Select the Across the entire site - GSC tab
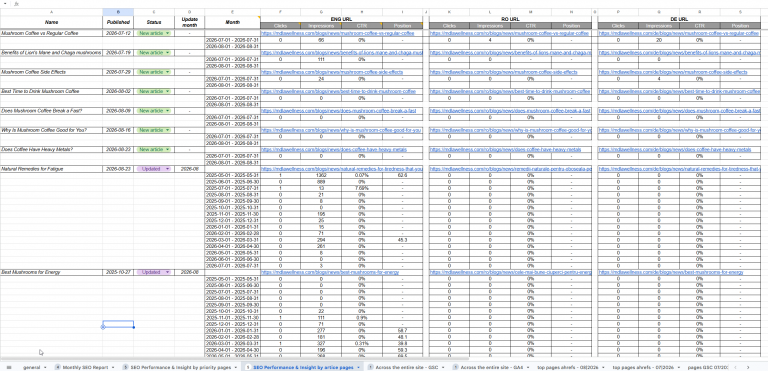Image resolution: width=768 pixels, height=371 pixels. 406,367
